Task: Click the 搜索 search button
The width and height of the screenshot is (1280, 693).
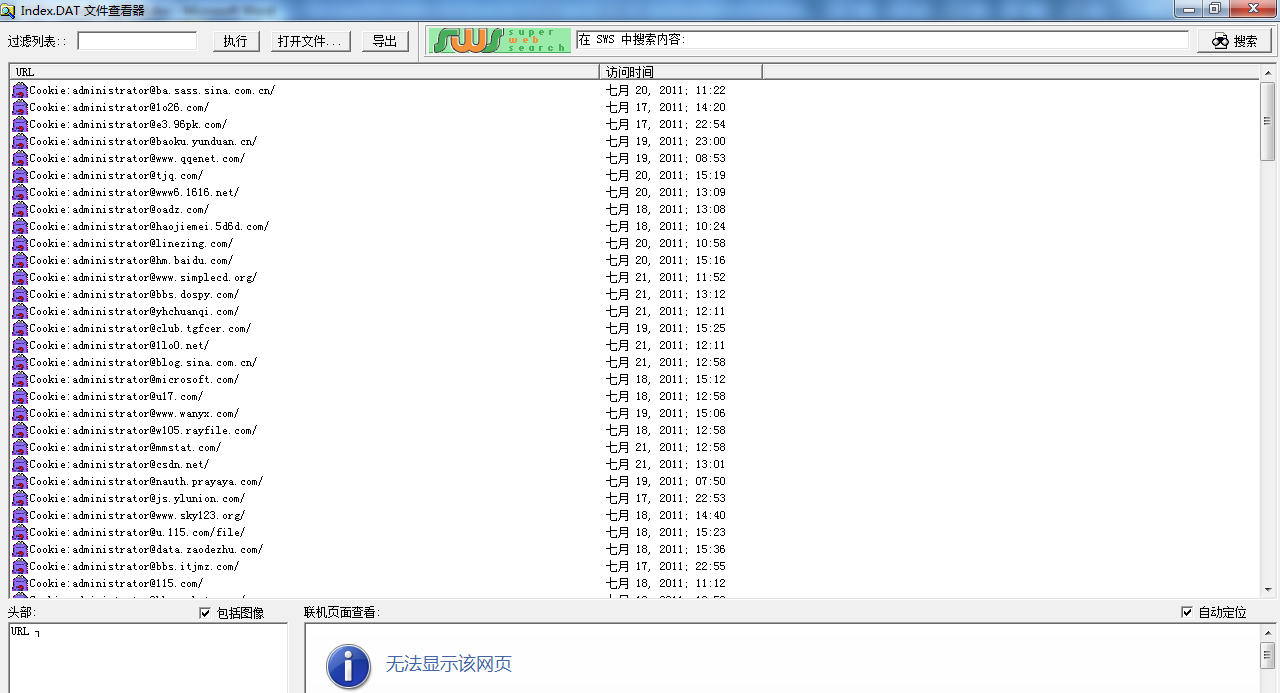Action: coord(1234,41)
